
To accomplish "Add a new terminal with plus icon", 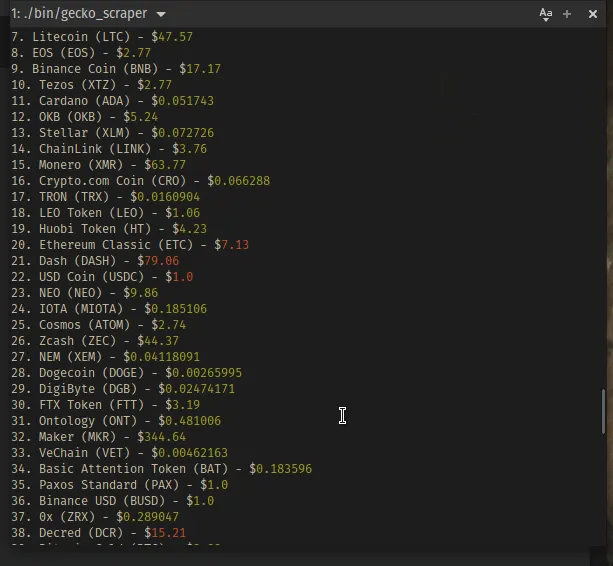I will [x=567, y=14].
